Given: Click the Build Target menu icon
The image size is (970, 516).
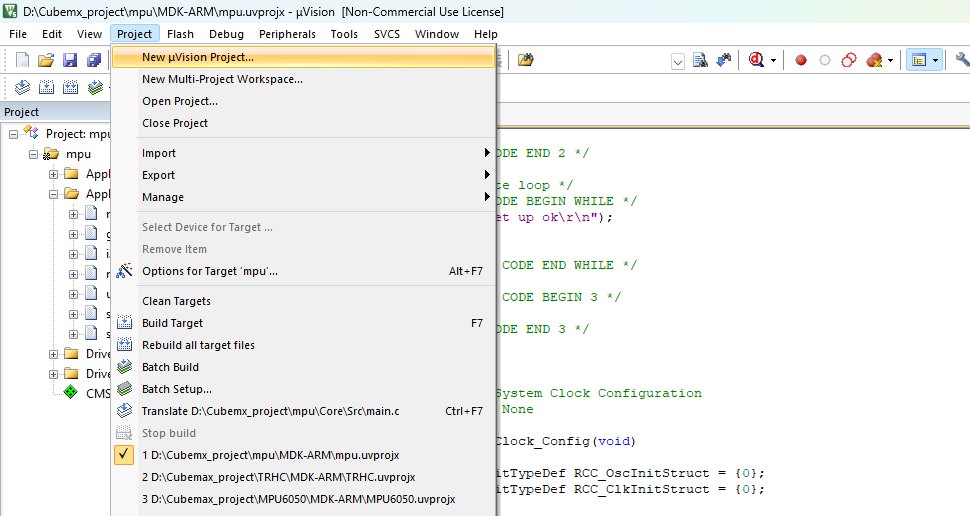Looking at the screenshot, I should pos(124,323).
